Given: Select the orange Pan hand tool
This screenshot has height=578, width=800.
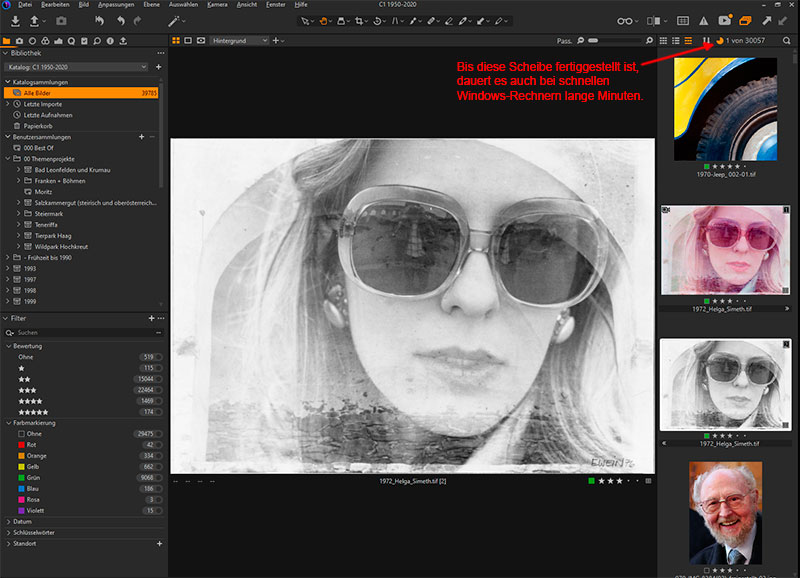Looking at the screenshot, I should (x=323, y=21).
